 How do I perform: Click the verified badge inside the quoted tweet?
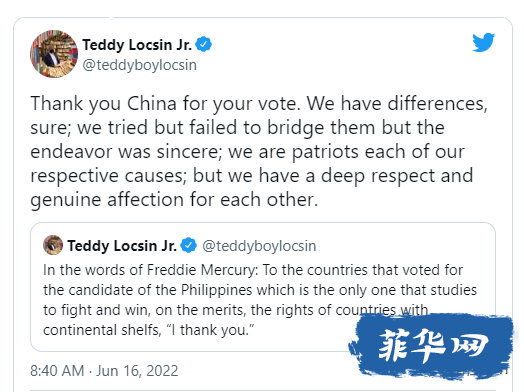tap(189, 246)
